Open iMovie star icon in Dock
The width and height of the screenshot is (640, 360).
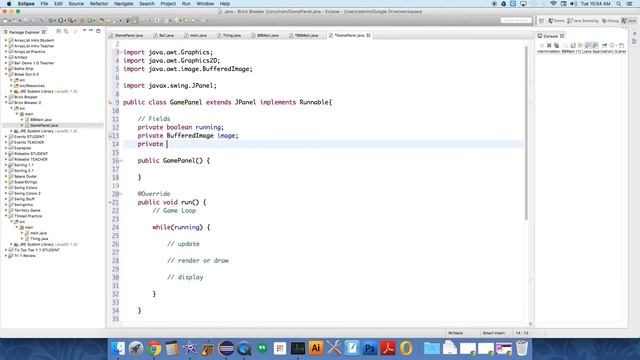190,348
